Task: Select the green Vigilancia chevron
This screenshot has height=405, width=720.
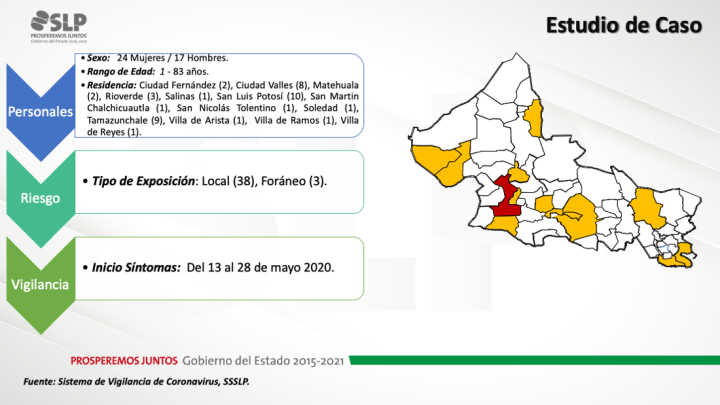Action: 40,284
